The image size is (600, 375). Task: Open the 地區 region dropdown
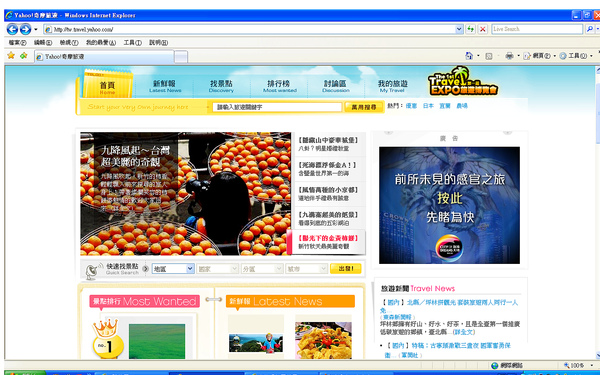click(173, 269)
